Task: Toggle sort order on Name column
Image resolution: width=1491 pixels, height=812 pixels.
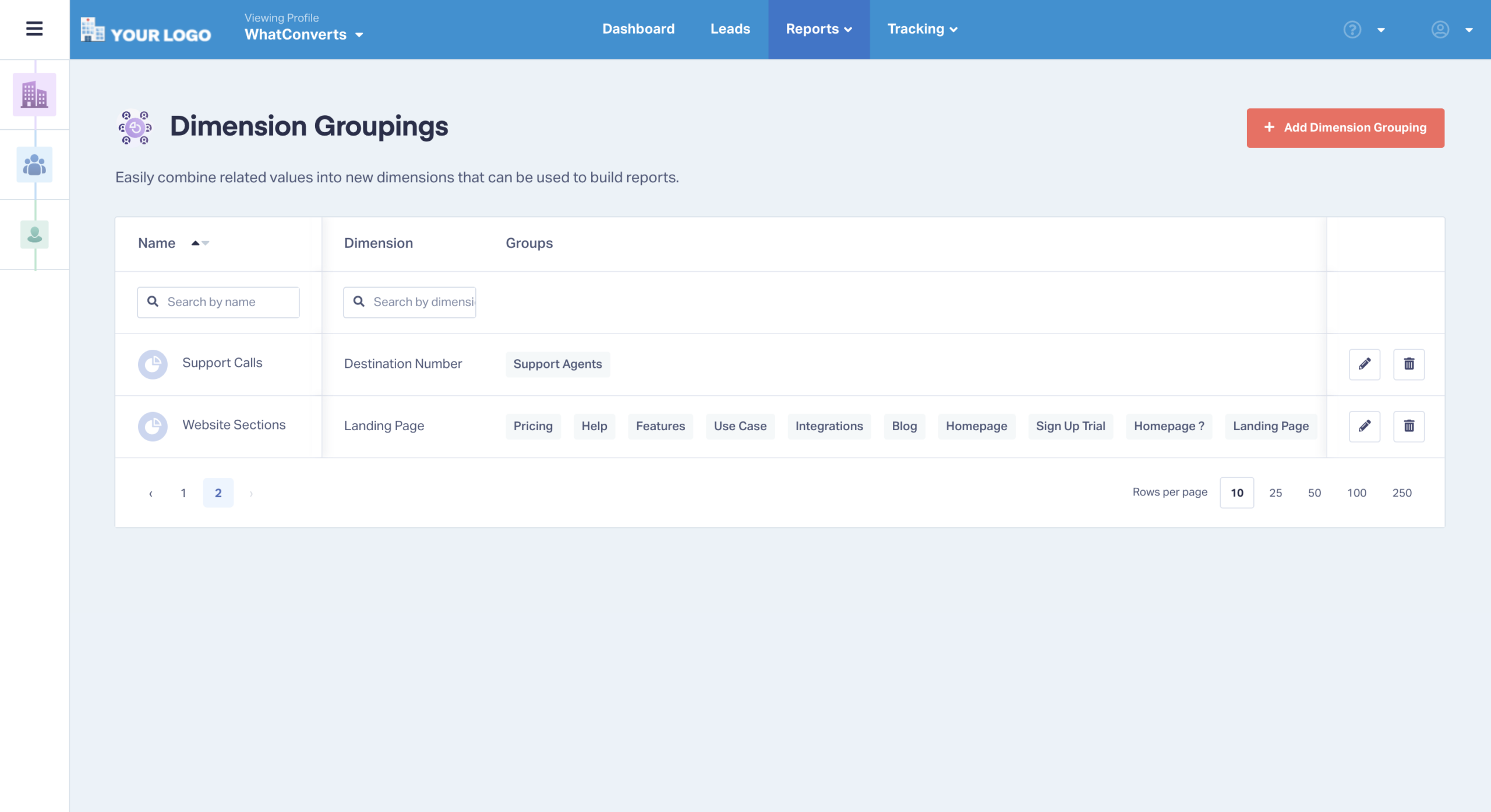Action: tap(200, 243)
